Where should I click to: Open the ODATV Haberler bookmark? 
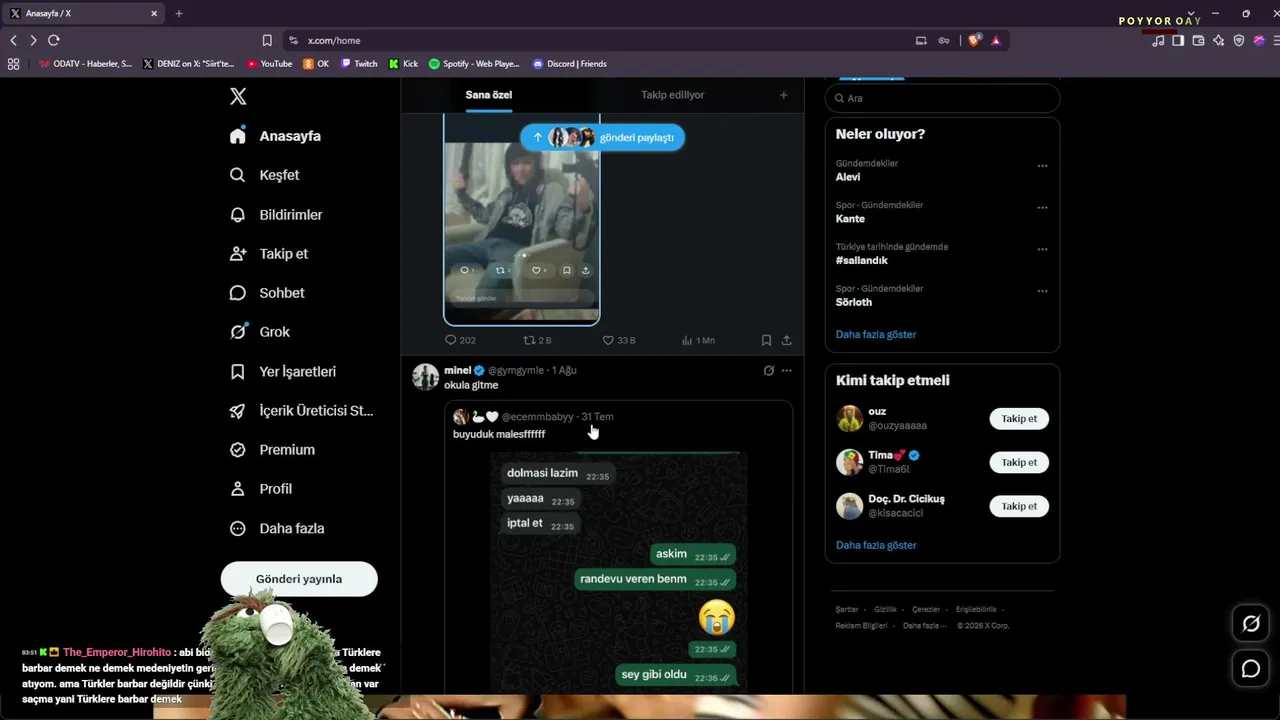[85, 64]
